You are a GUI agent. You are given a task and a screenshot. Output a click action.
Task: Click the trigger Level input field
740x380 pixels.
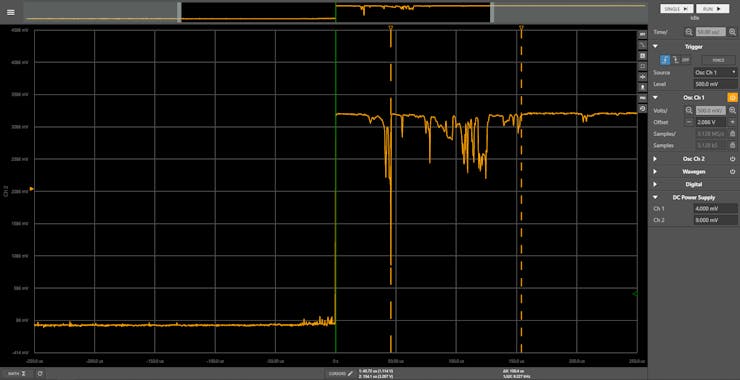[x=715, y=84]
